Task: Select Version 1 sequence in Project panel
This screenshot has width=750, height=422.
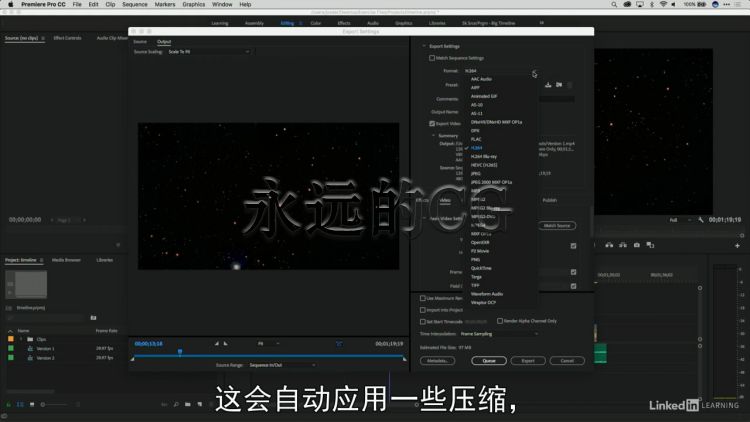Action: (x=45, y=349)
